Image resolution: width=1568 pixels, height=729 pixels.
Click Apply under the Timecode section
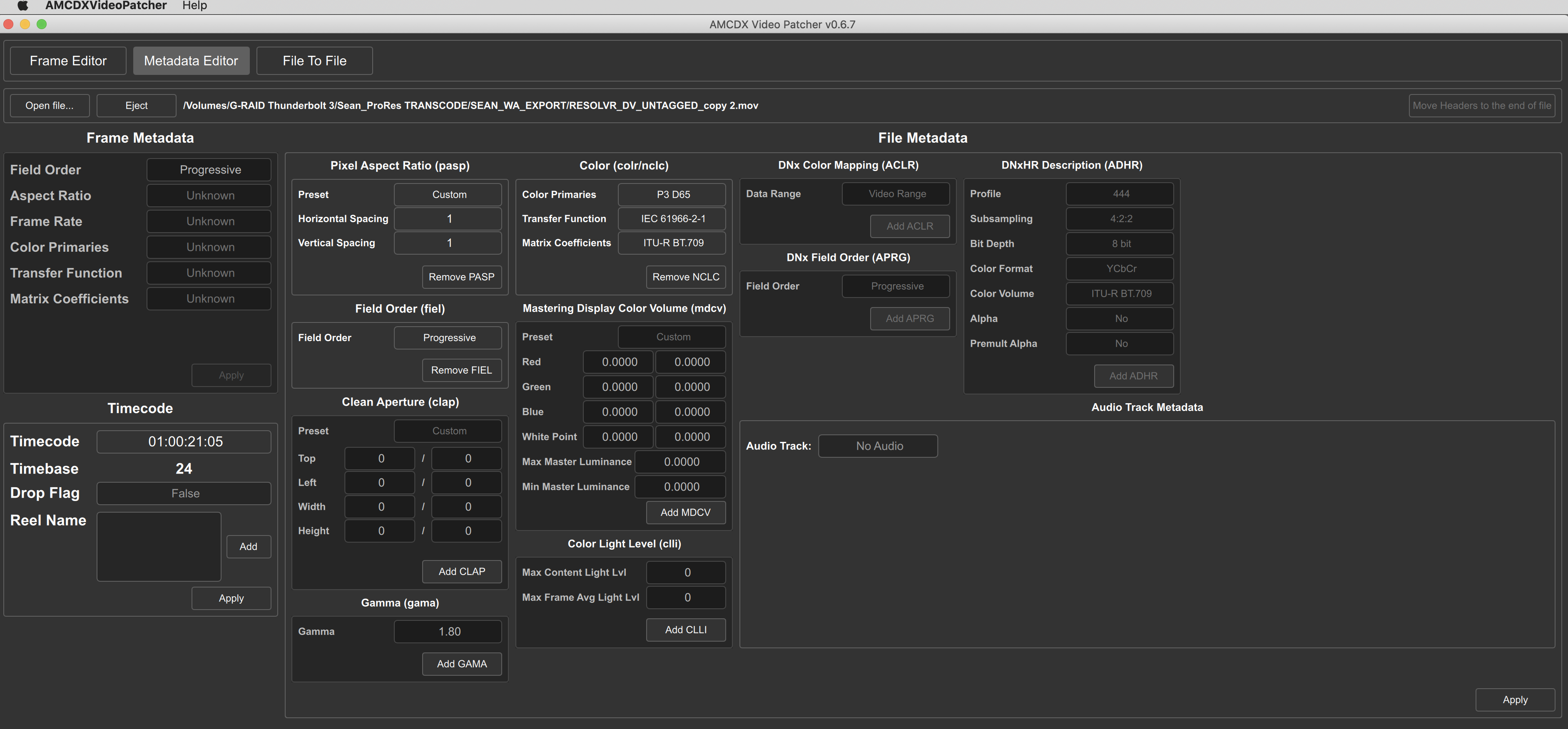tap(231, 598)
